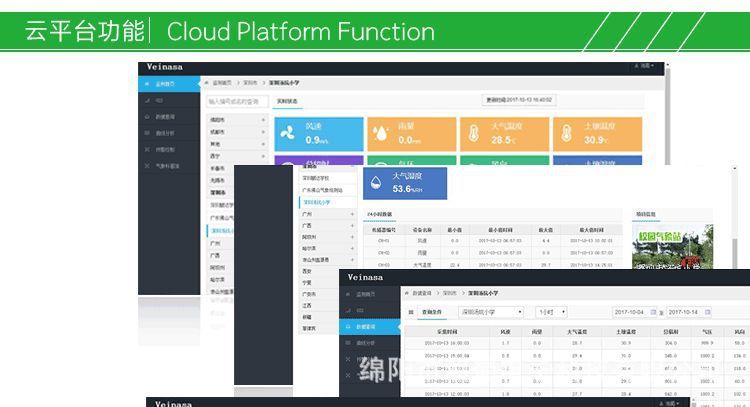Screen dimensions: 750x407
Task: Open the 深圳汤坑小学 station dropdown
Action: pos(491,312)
